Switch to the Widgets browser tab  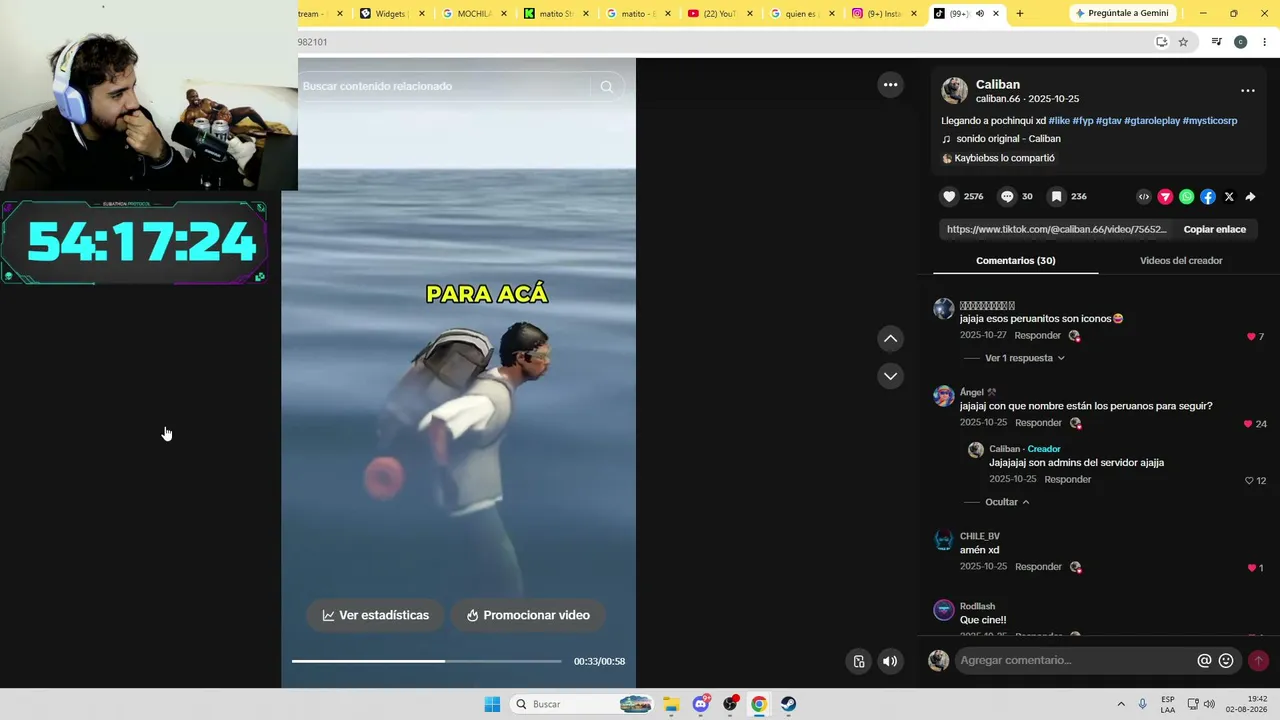tap(392, 14)
